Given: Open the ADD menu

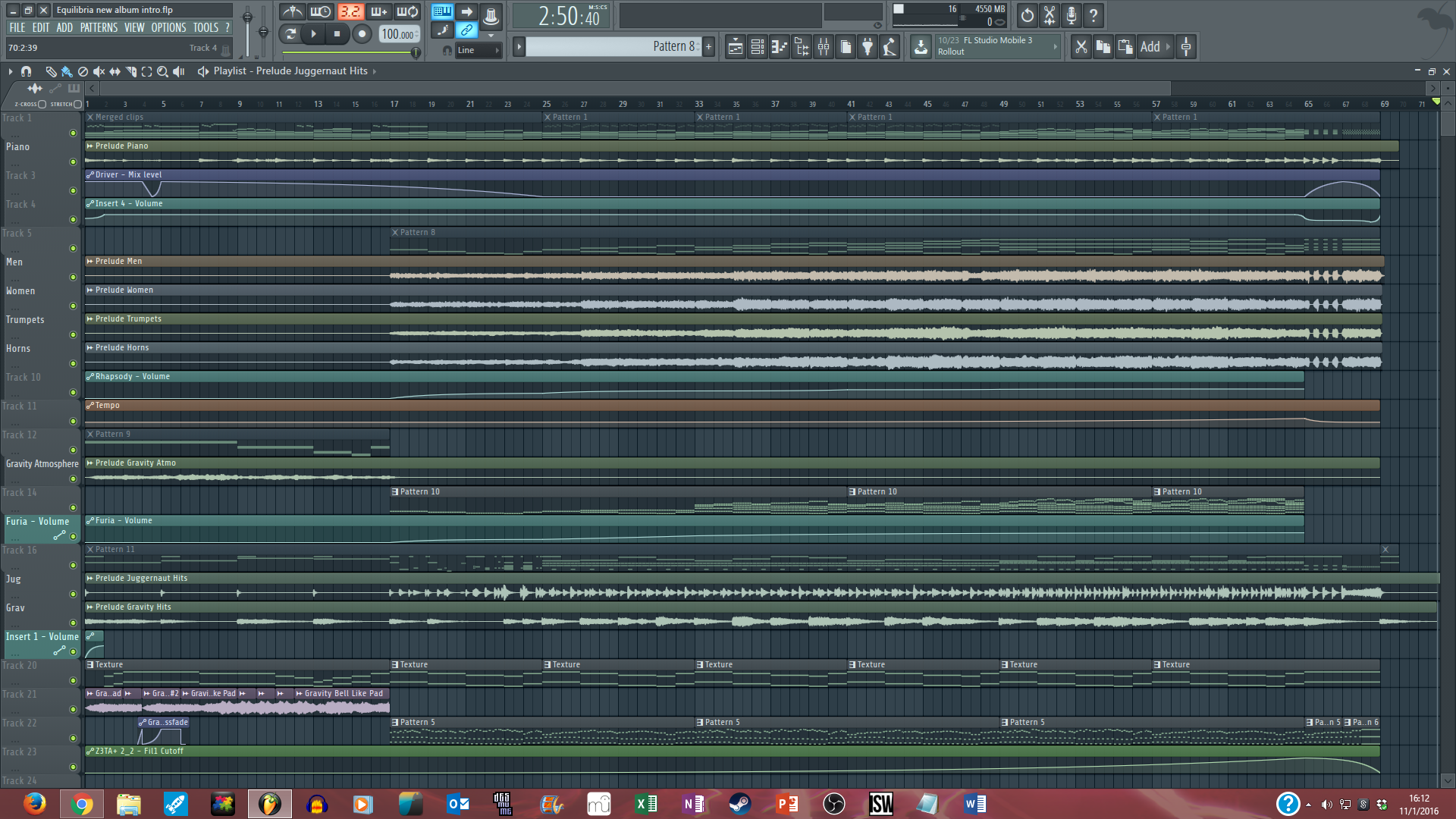Looking at the screenshot, I should 64,27.
